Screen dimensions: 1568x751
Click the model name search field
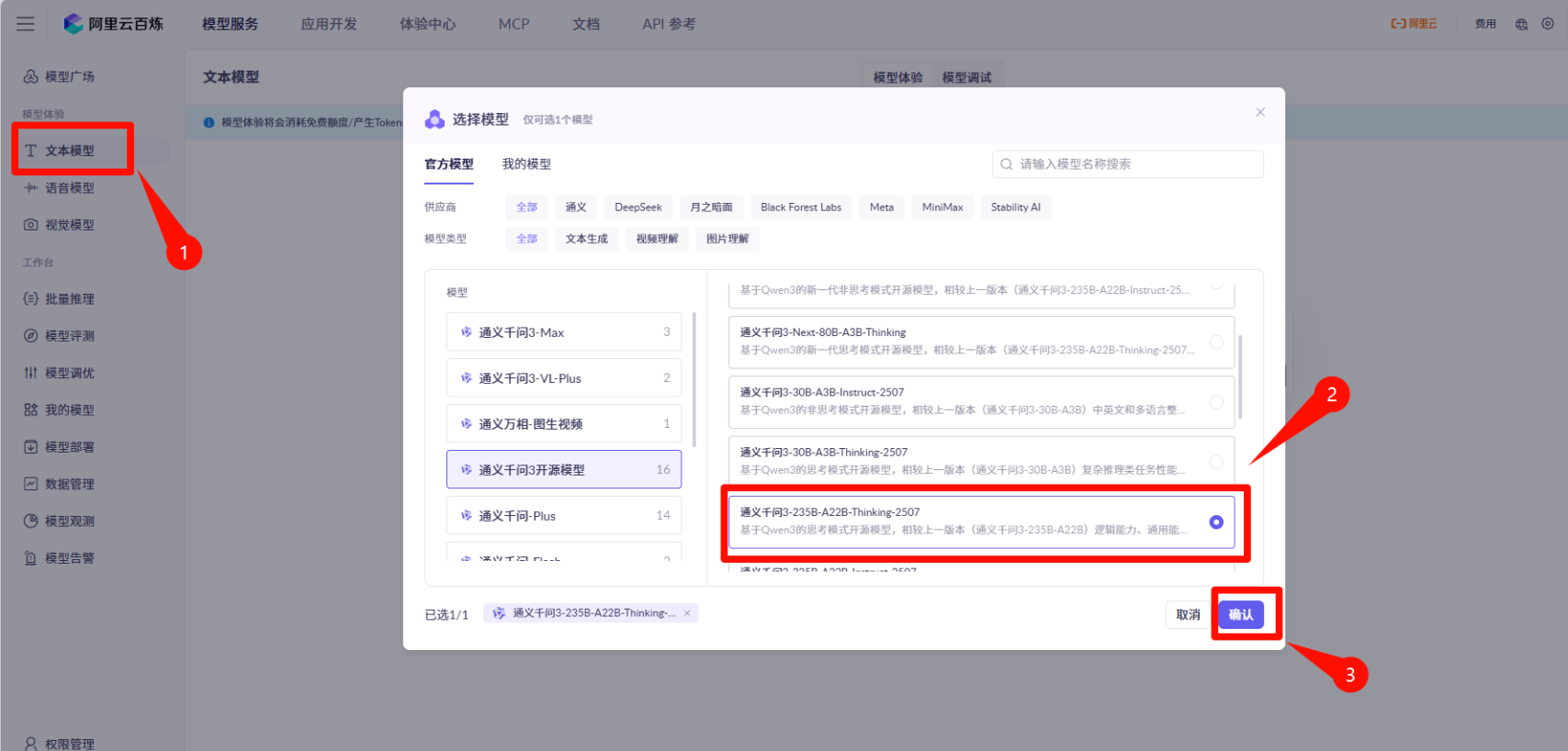coord(1128,164)
